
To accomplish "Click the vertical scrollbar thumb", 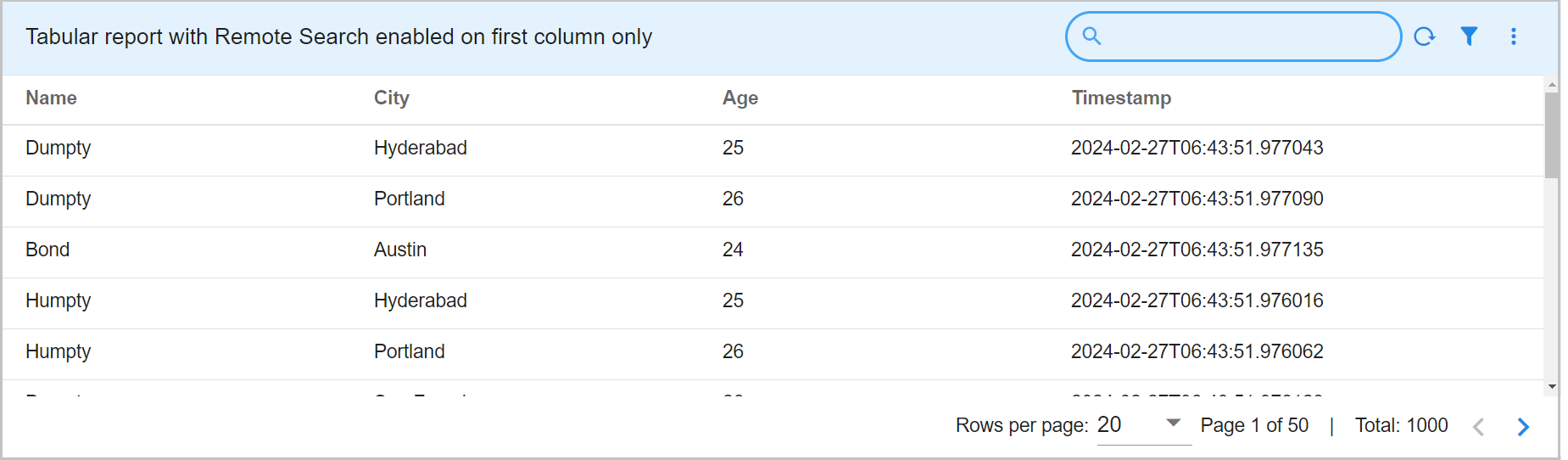I will [x=1552, y=136].
